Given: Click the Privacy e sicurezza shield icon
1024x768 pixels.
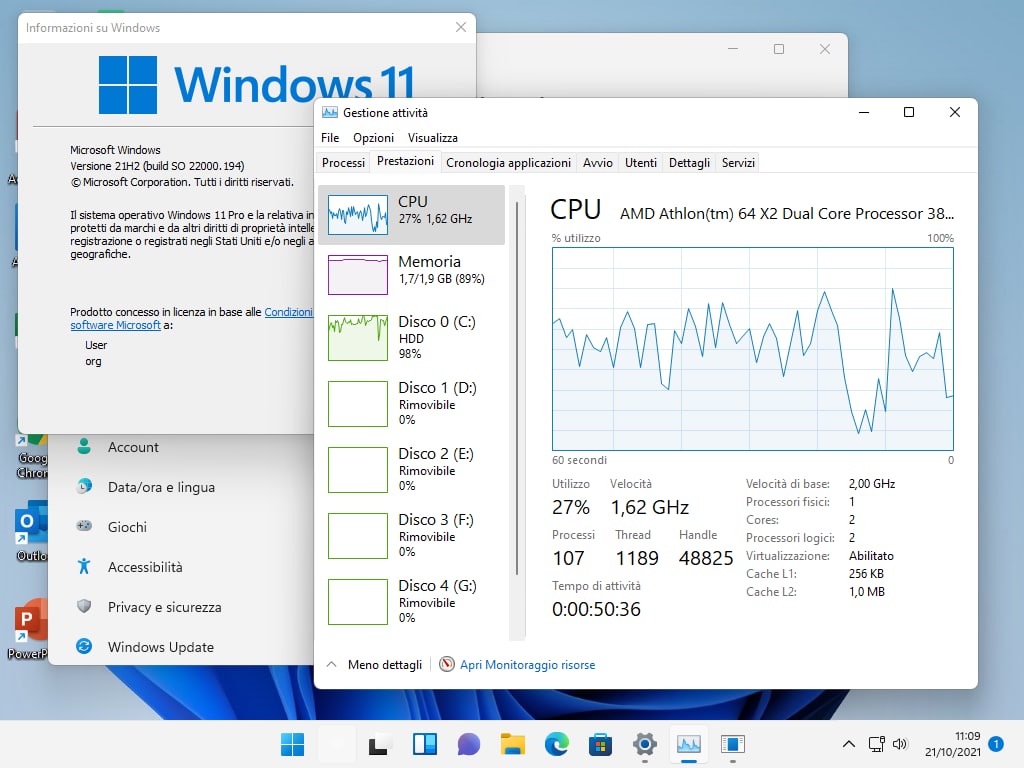Looking at the screenshot, I should coord(84,607).
